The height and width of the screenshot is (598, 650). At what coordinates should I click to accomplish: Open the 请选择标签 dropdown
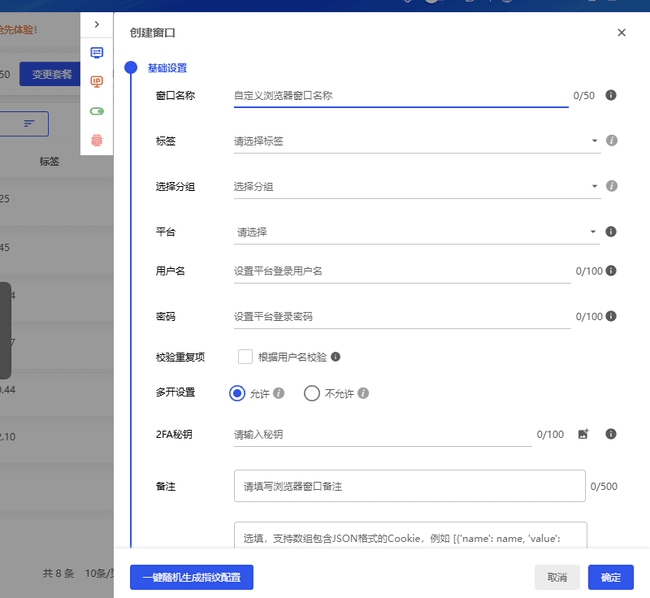pyautogui.click(x=417, y=141)
